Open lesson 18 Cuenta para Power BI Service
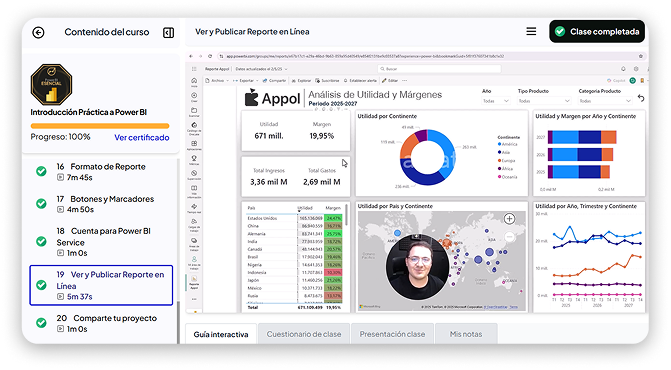 pos(101,241)
